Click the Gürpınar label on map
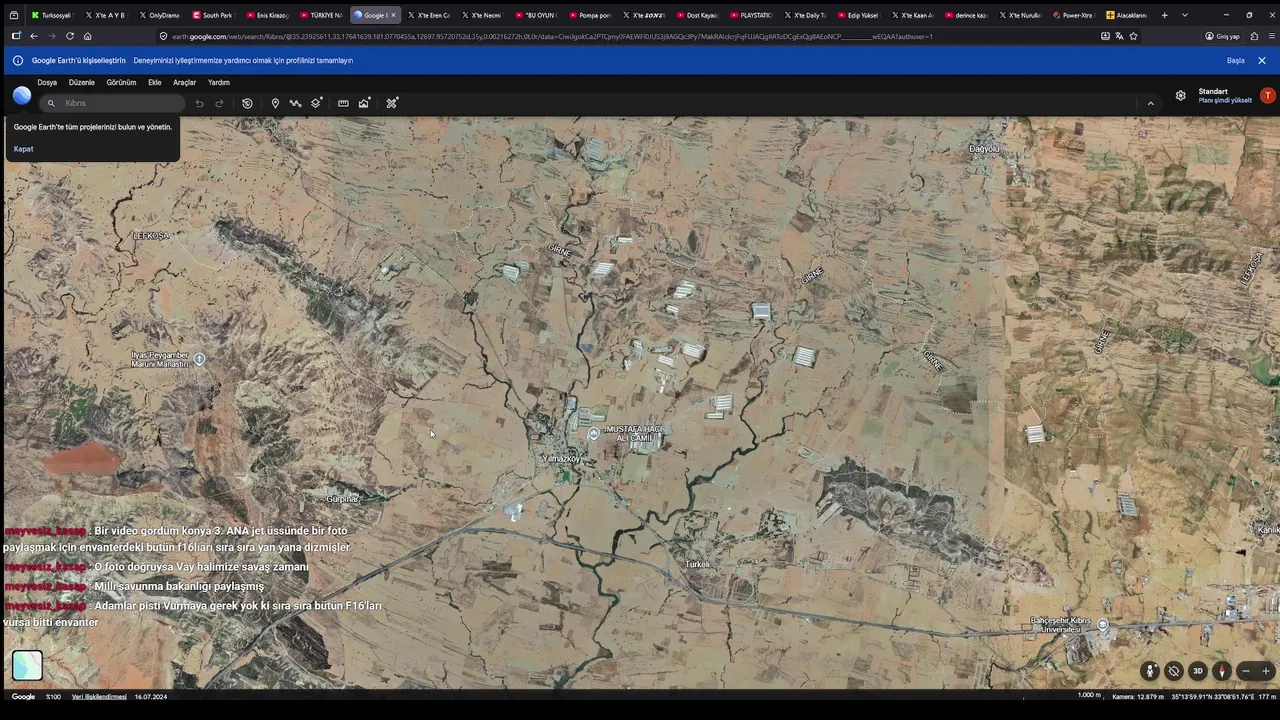The width and height of the screenshot is (1280, 720). (343, 499)
